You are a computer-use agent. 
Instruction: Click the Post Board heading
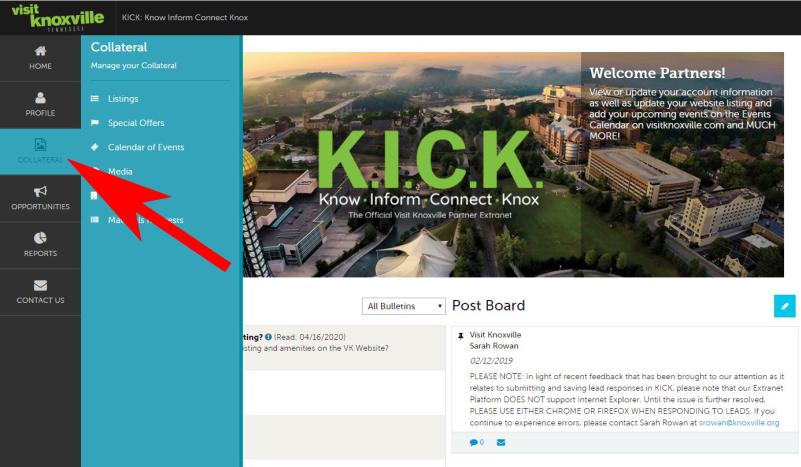pos(488,306)
